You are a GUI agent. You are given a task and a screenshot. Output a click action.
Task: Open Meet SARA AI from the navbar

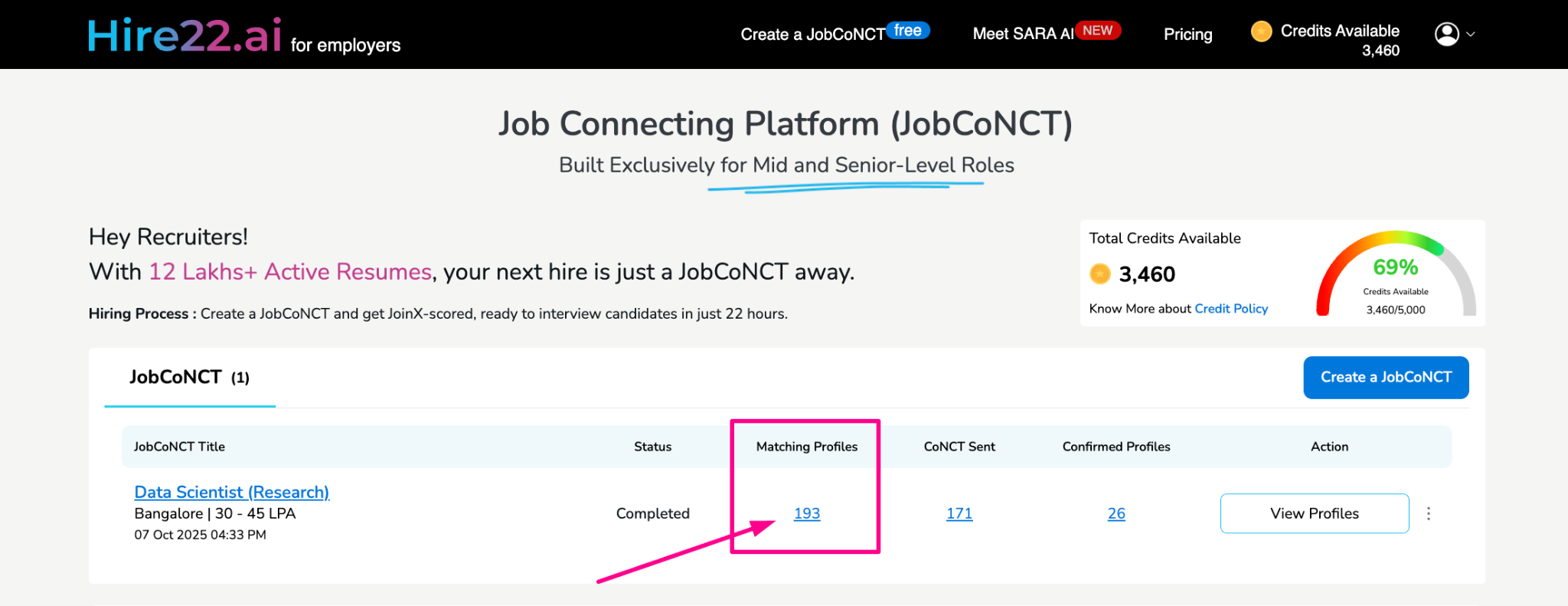click(x=1023, y=34)
